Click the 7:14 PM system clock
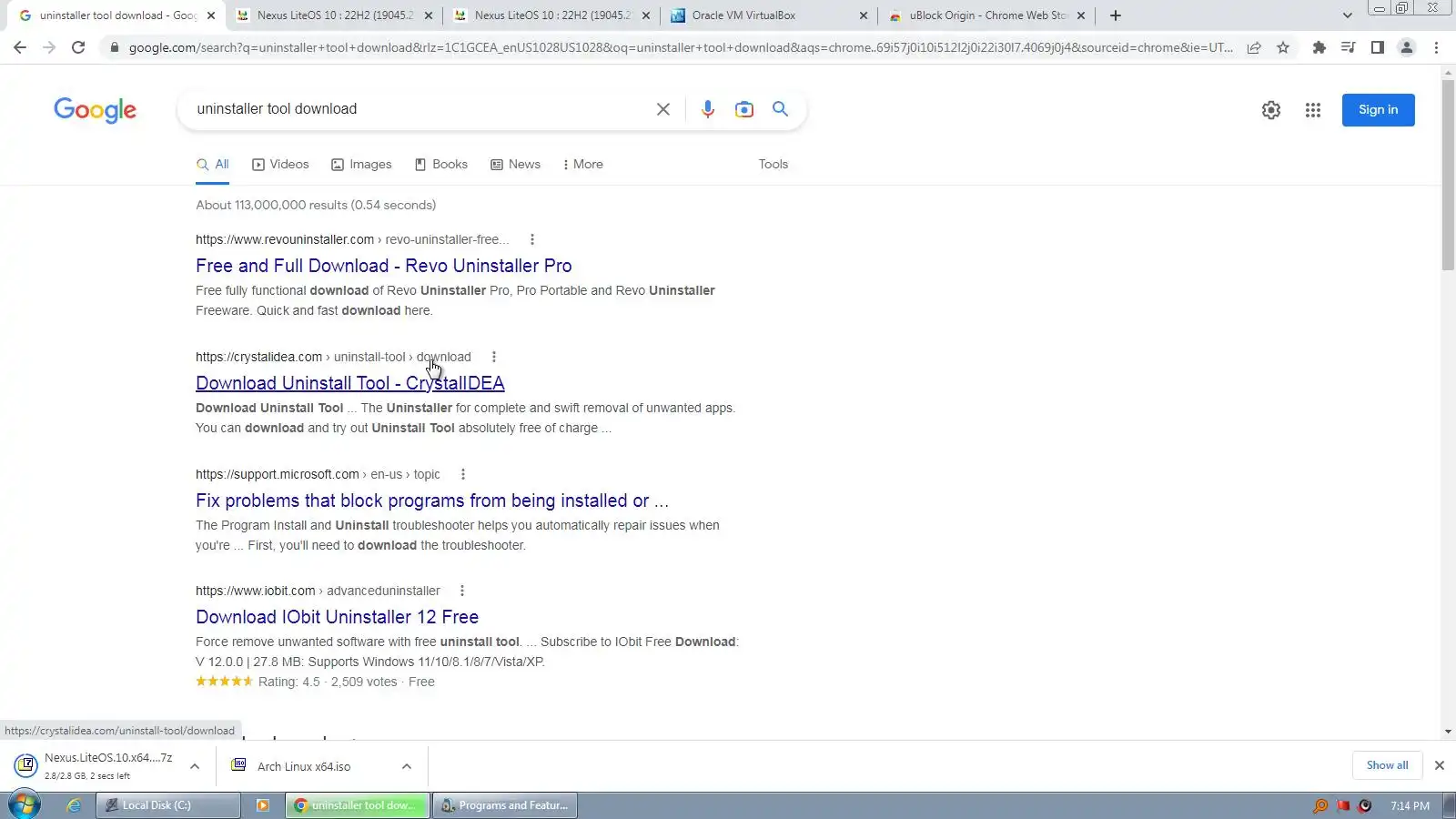 pos(1410,805)
